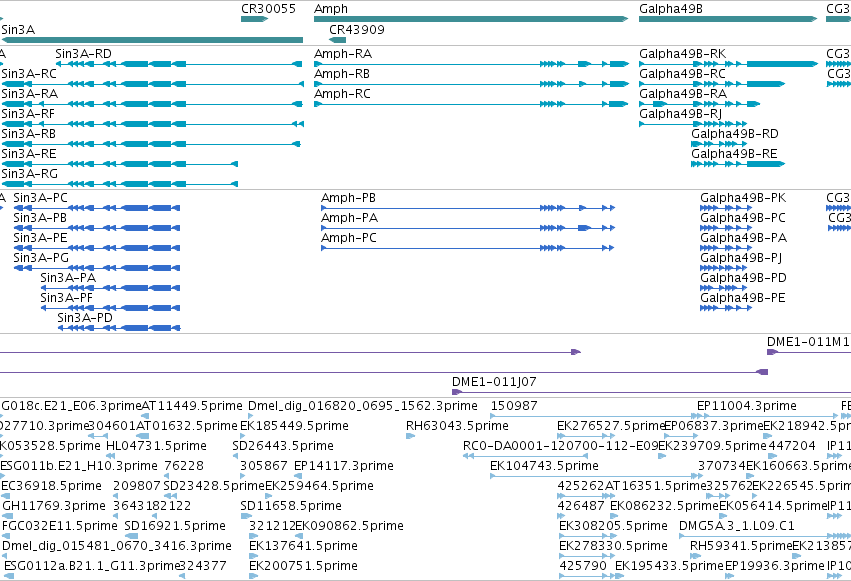851x581 pixels.
Task: Select the Amph-PC protein label
Action: (349, 238)
